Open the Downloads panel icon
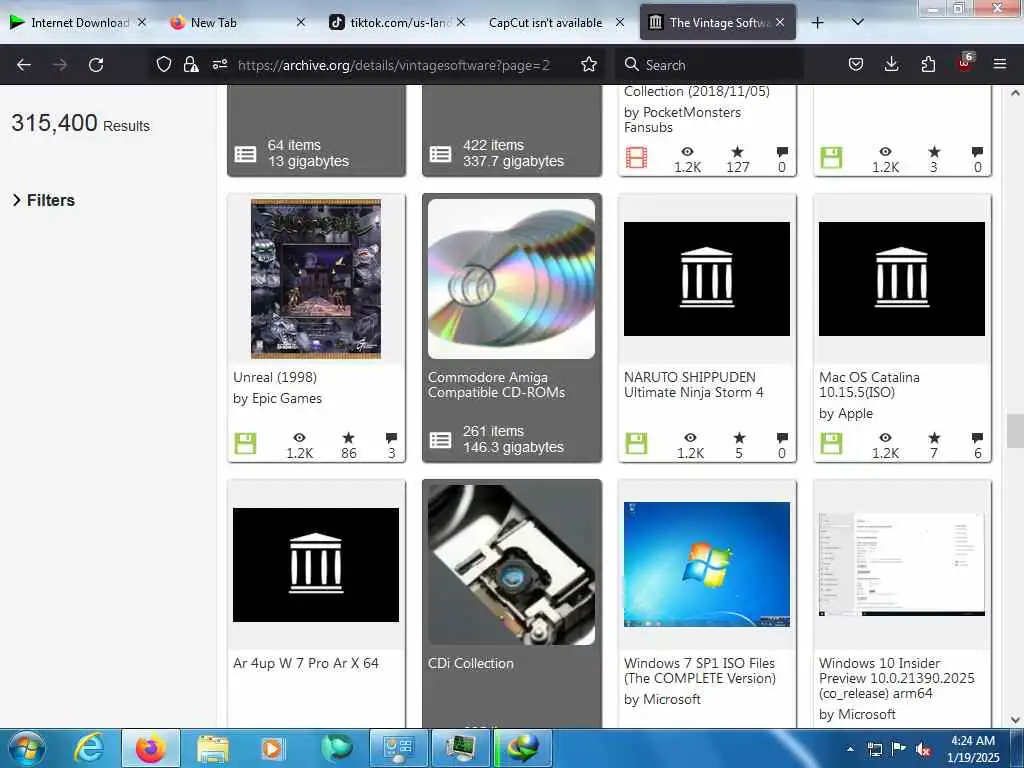This screenshot has width=1024, height=768. [891, 64]
